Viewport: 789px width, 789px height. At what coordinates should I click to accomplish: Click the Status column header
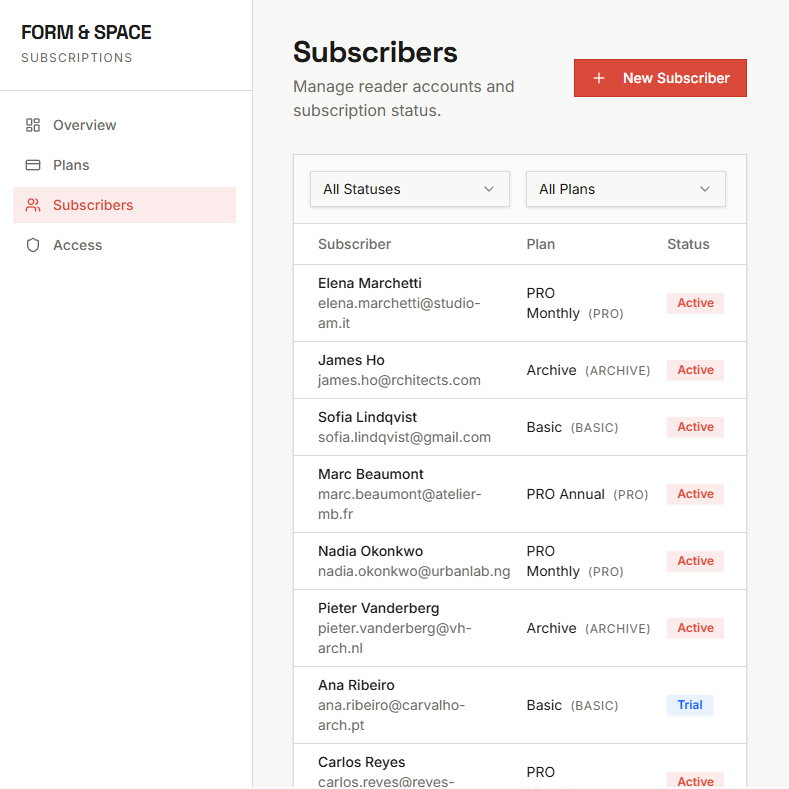pyautogui.click(x=688, y=244)
